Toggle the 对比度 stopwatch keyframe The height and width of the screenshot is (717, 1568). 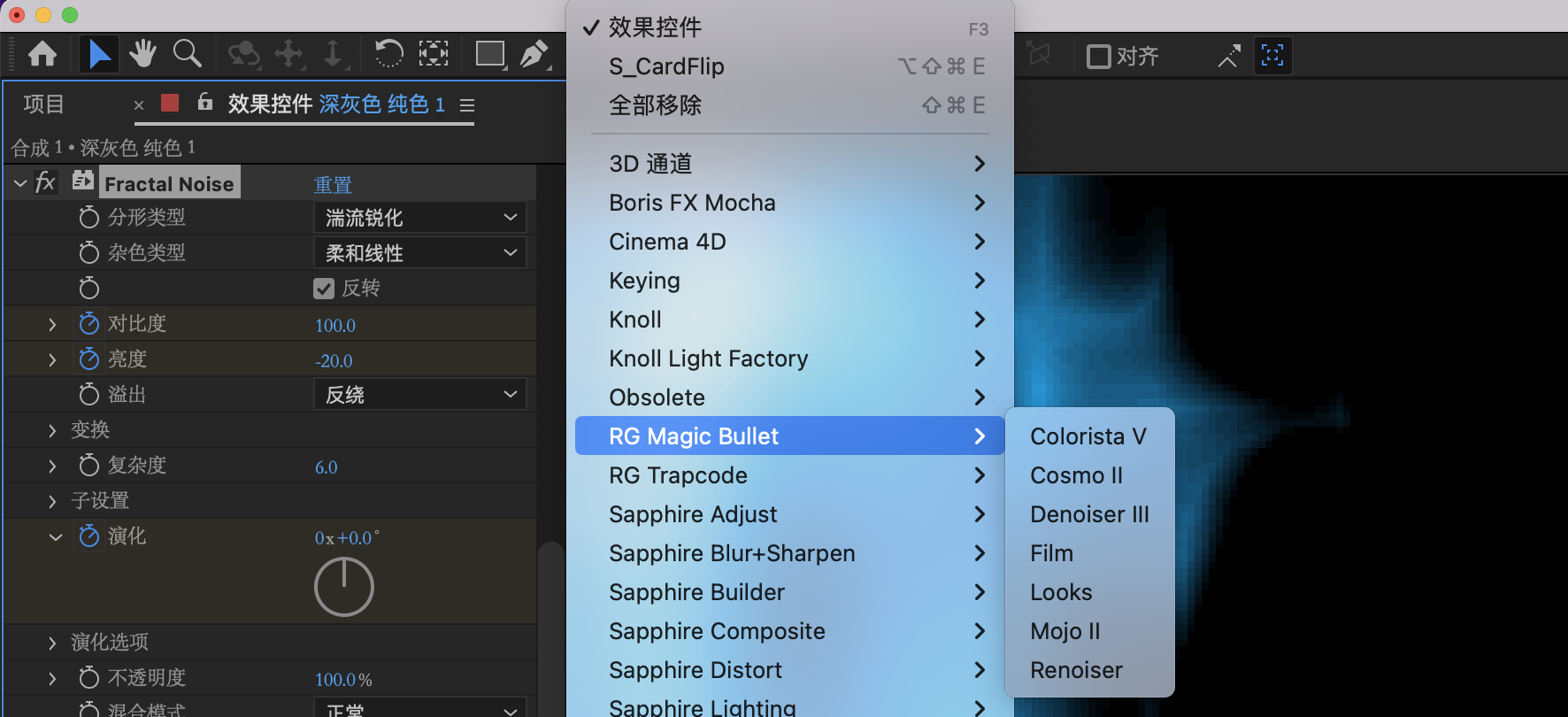point(88,324)
